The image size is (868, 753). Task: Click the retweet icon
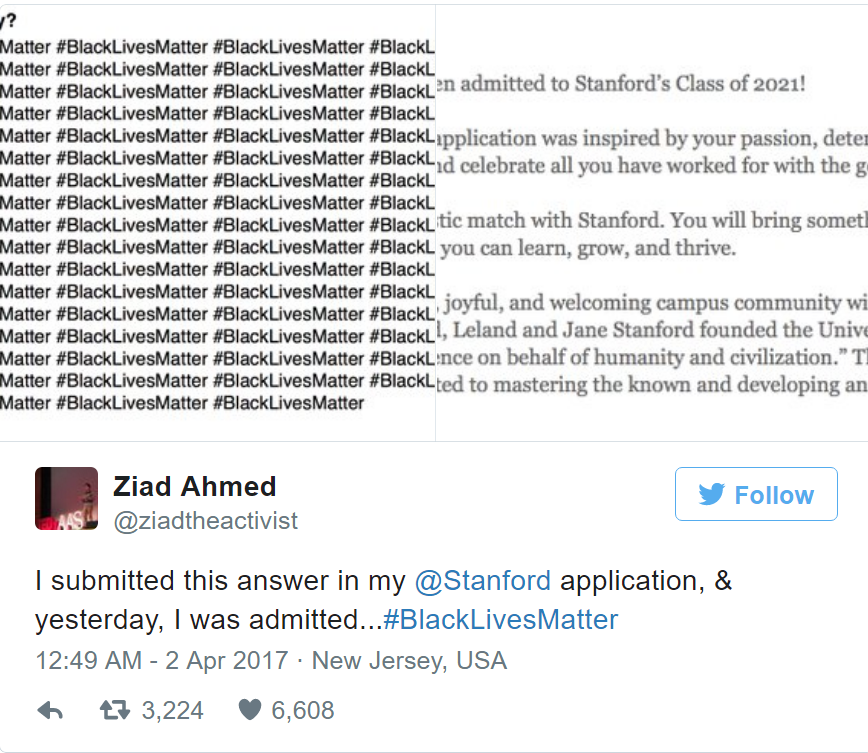(x=114, y=711)
